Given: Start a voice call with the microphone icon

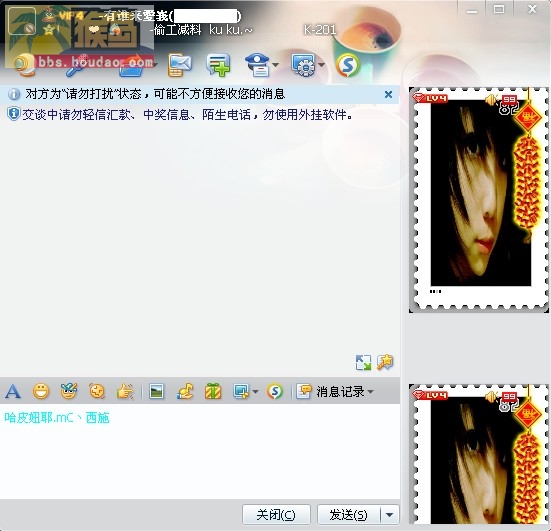Looking at the screenshot, I should (77, 65).
